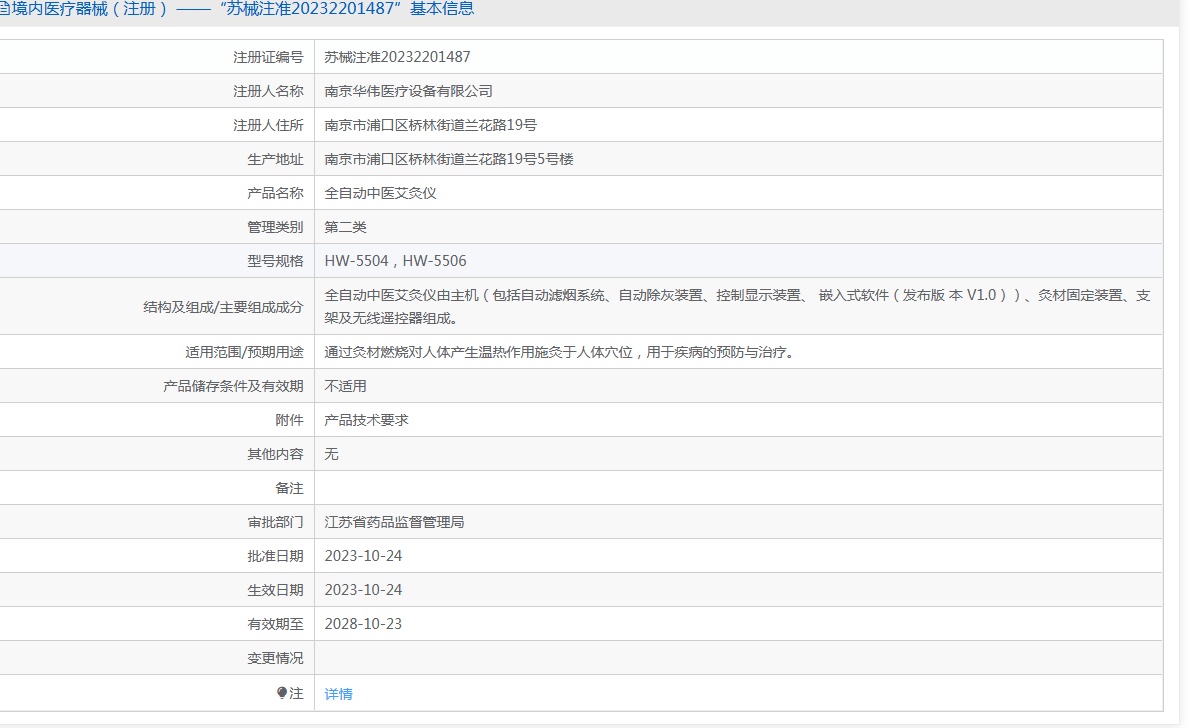Screen dimensions: 1196x728
Task: Click the structure description starting 全自动中医艾灸仪由主机
Action: tap(738, 307)
